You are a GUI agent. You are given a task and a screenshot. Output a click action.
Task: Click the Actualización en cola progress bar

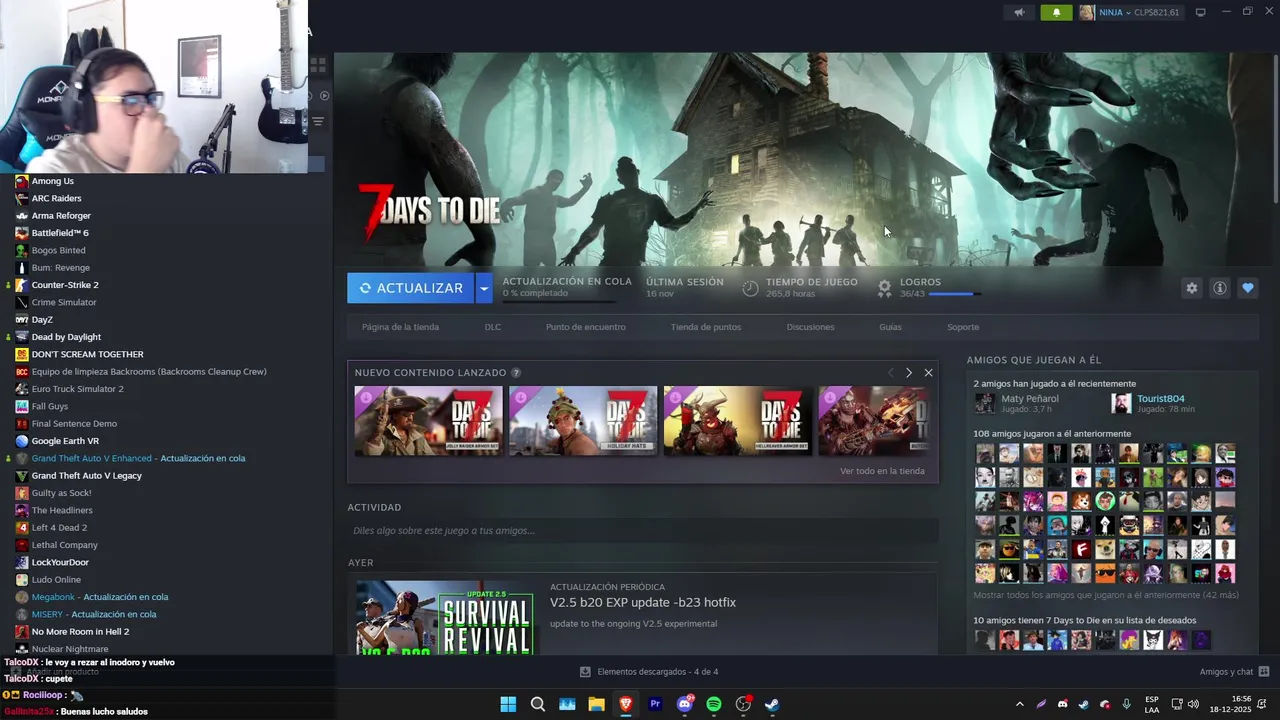(x=558, y=301)
